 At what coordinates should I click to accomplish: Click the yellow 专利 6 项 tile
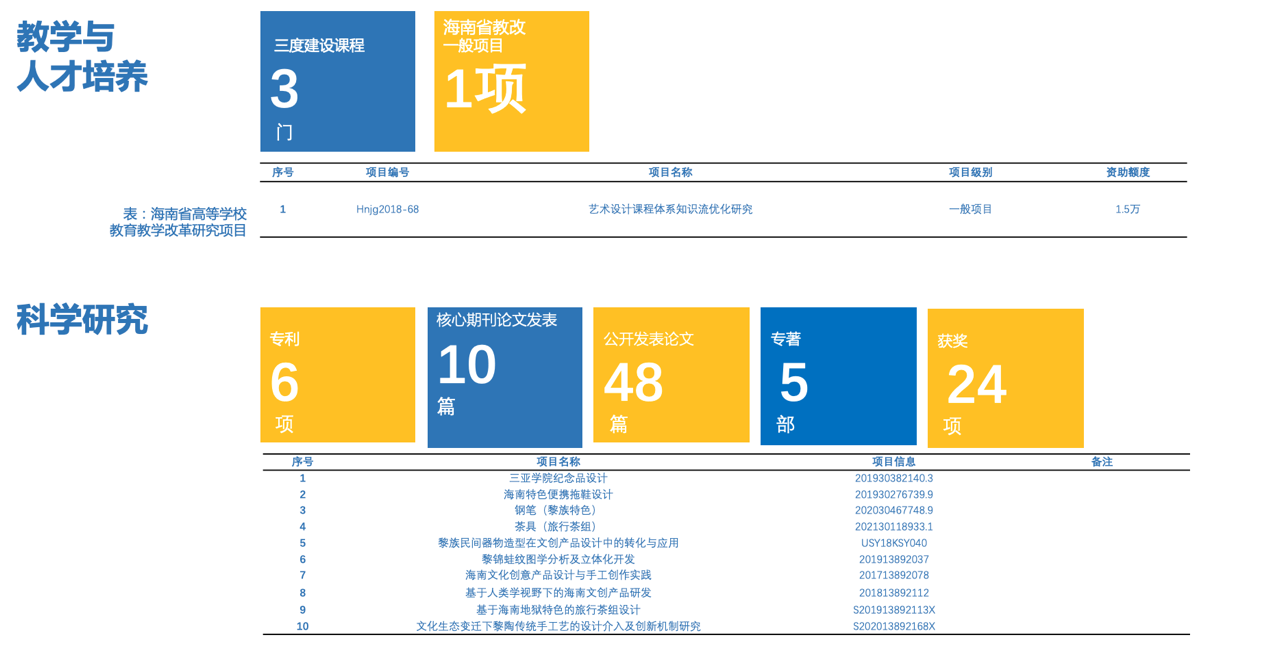(x=337, y=375)
